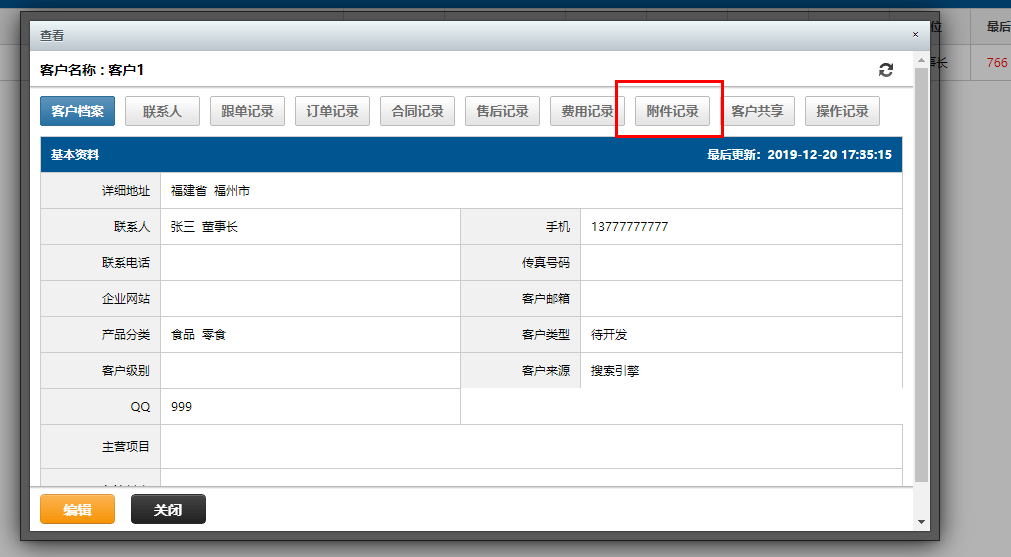Open the 联系人 tab

[x=162, y=111]
